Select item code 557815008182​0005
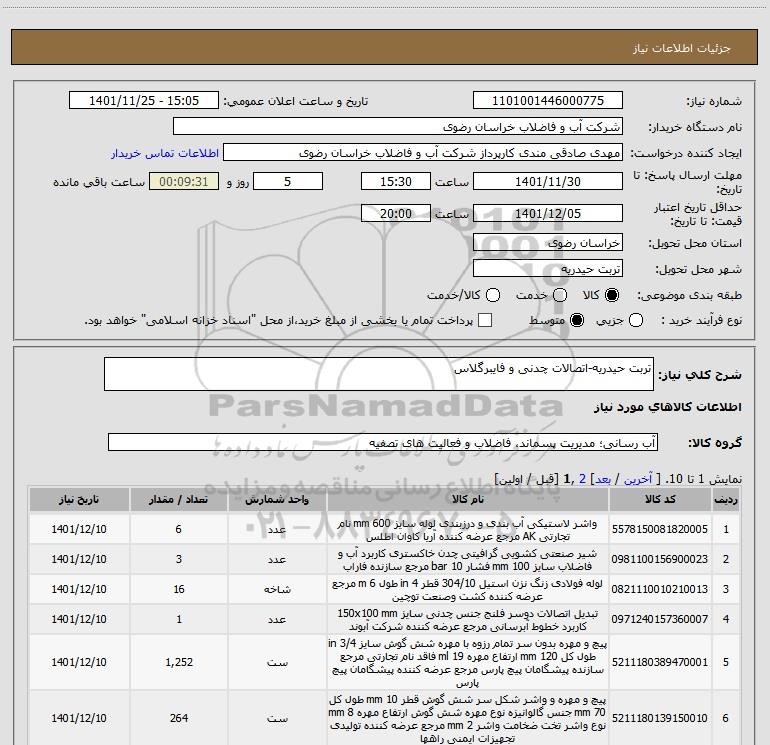 coord(660,529)
